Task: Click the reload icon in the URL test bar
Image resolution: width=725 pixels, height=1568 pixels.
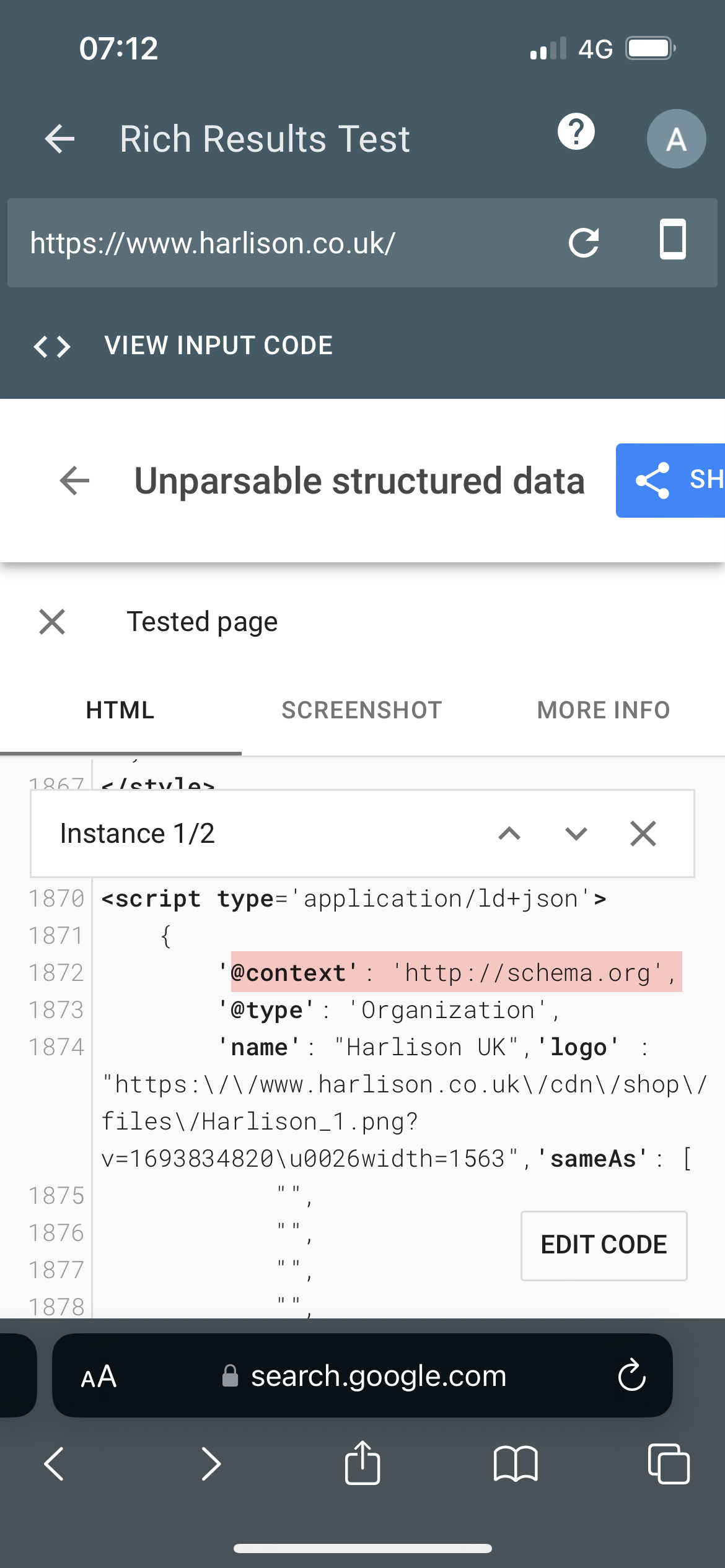Action: coord(584,242)
